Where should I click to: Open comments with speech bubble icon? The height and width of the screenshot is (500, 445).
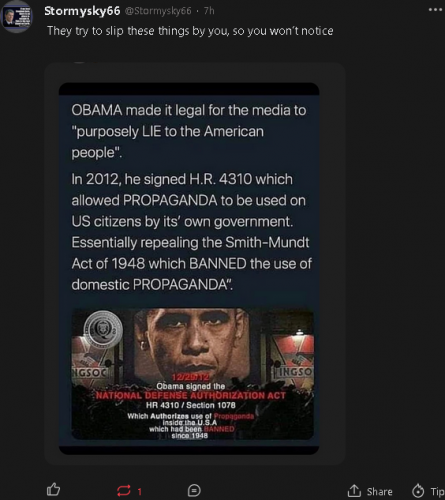[x=194, y=491]
